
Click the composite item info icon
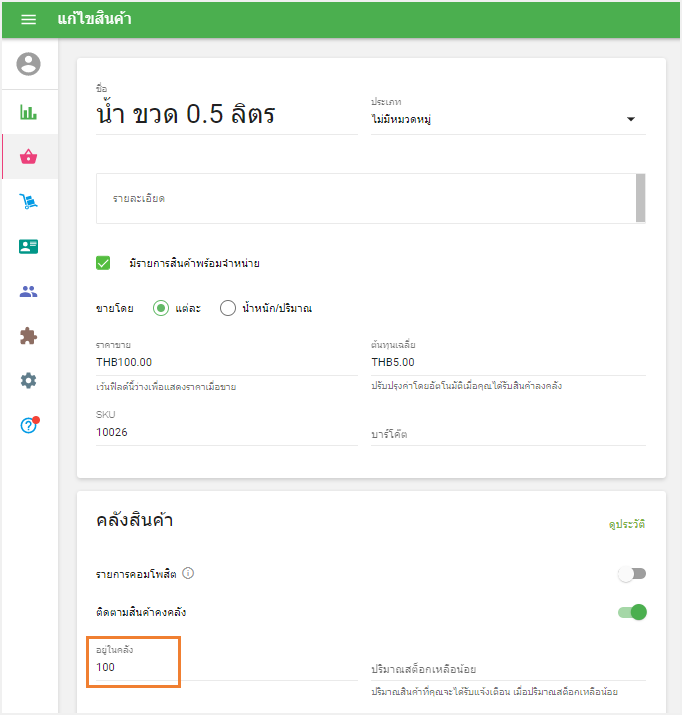click(188, 574)
